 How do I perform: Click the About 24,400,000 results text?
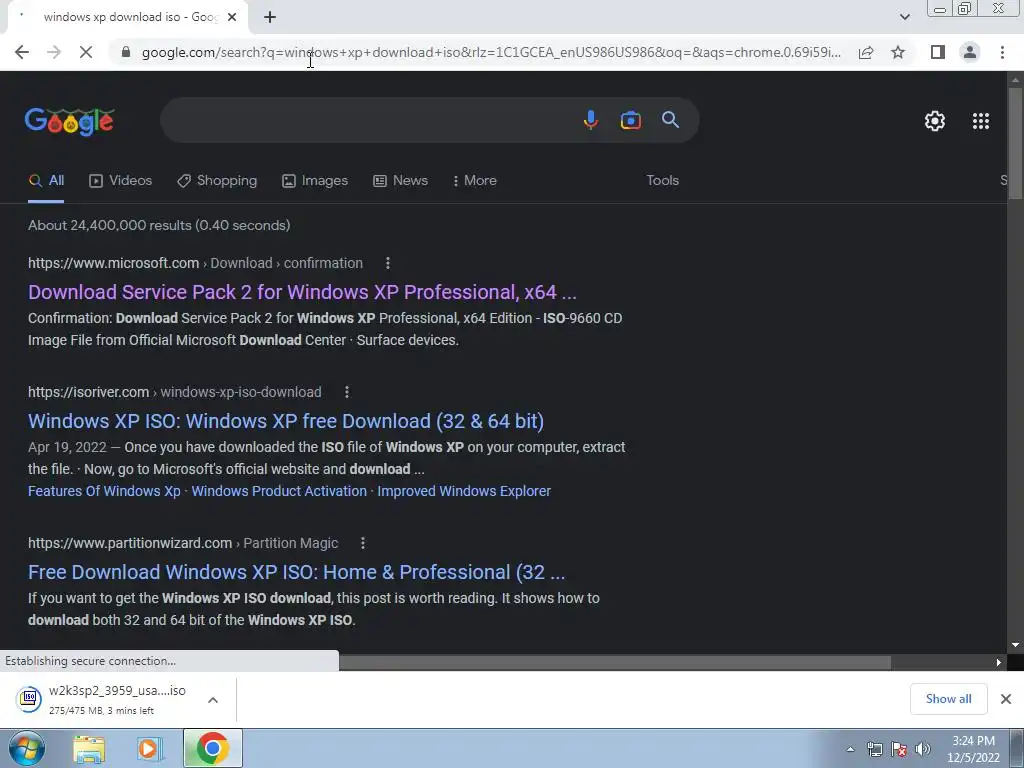pos(159,225)
